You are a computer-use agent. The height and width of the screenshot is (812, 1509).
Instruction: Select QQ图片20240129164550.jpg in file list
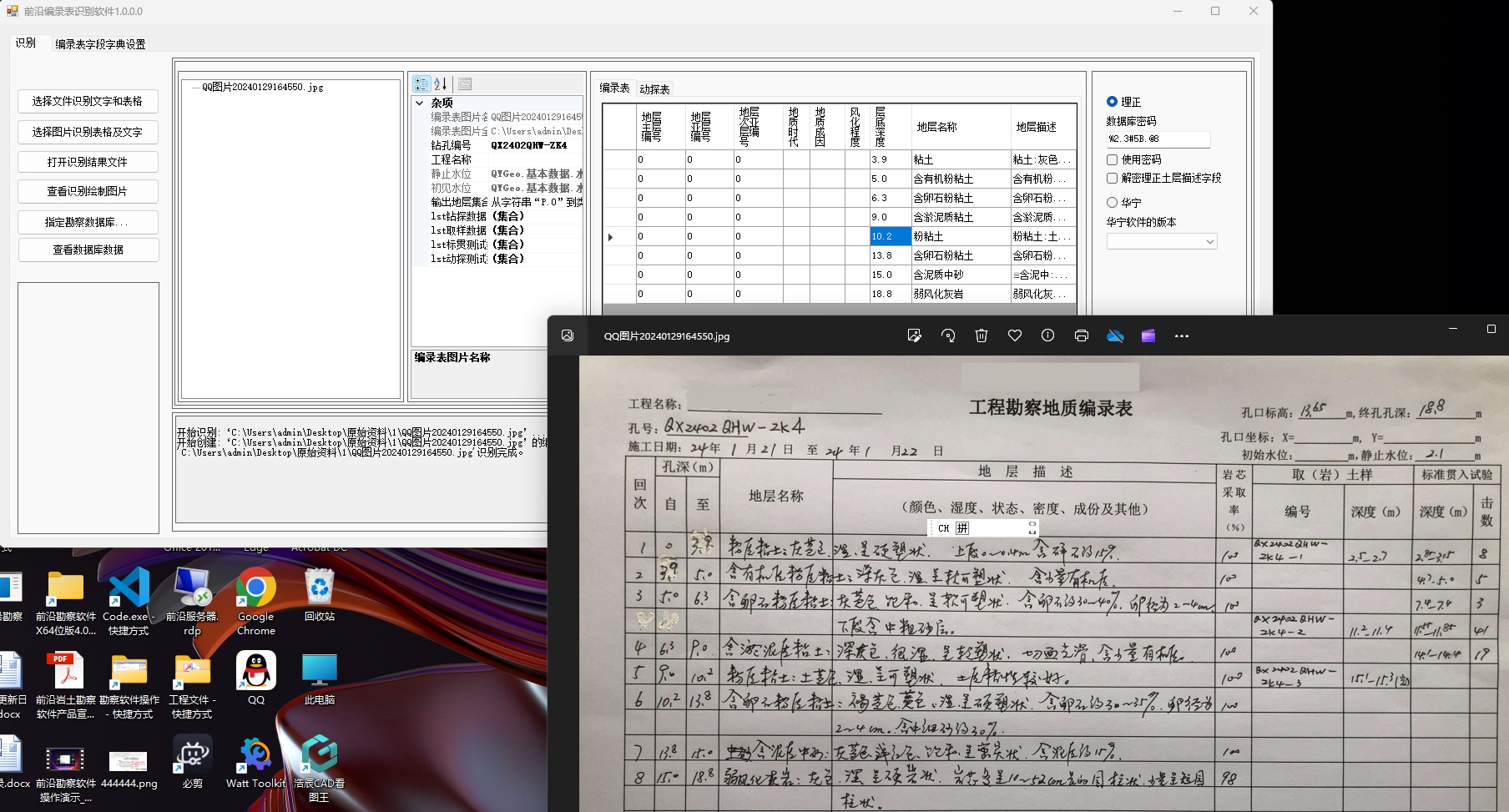click(x=262, y=87)
